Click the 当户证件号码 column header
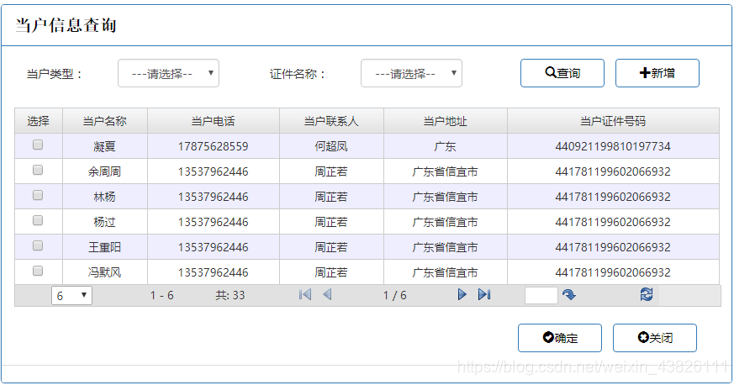Screen dimensions: 736x385 click(613, 121)
